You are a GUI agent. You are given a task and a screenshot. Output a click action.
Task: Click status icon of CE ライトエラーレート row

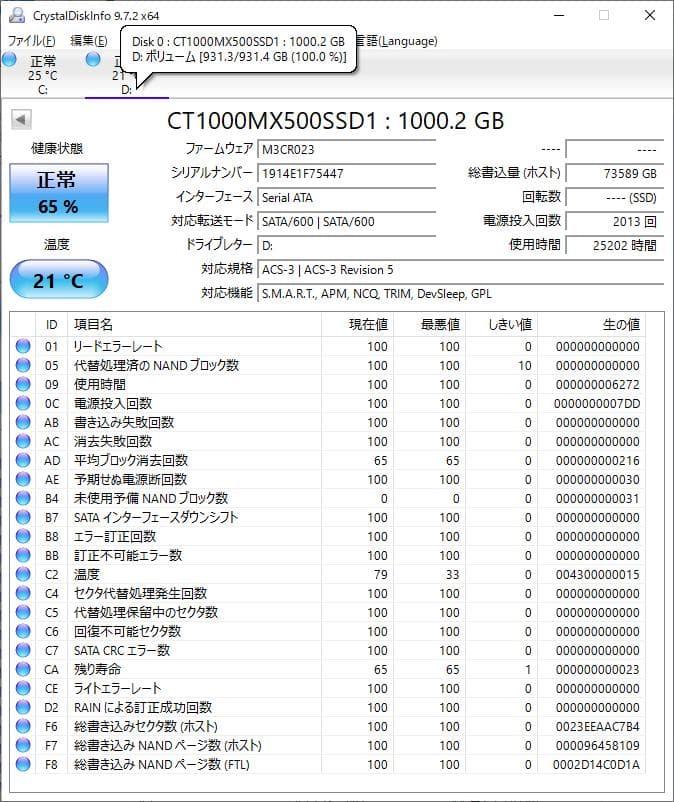point(23,688)
